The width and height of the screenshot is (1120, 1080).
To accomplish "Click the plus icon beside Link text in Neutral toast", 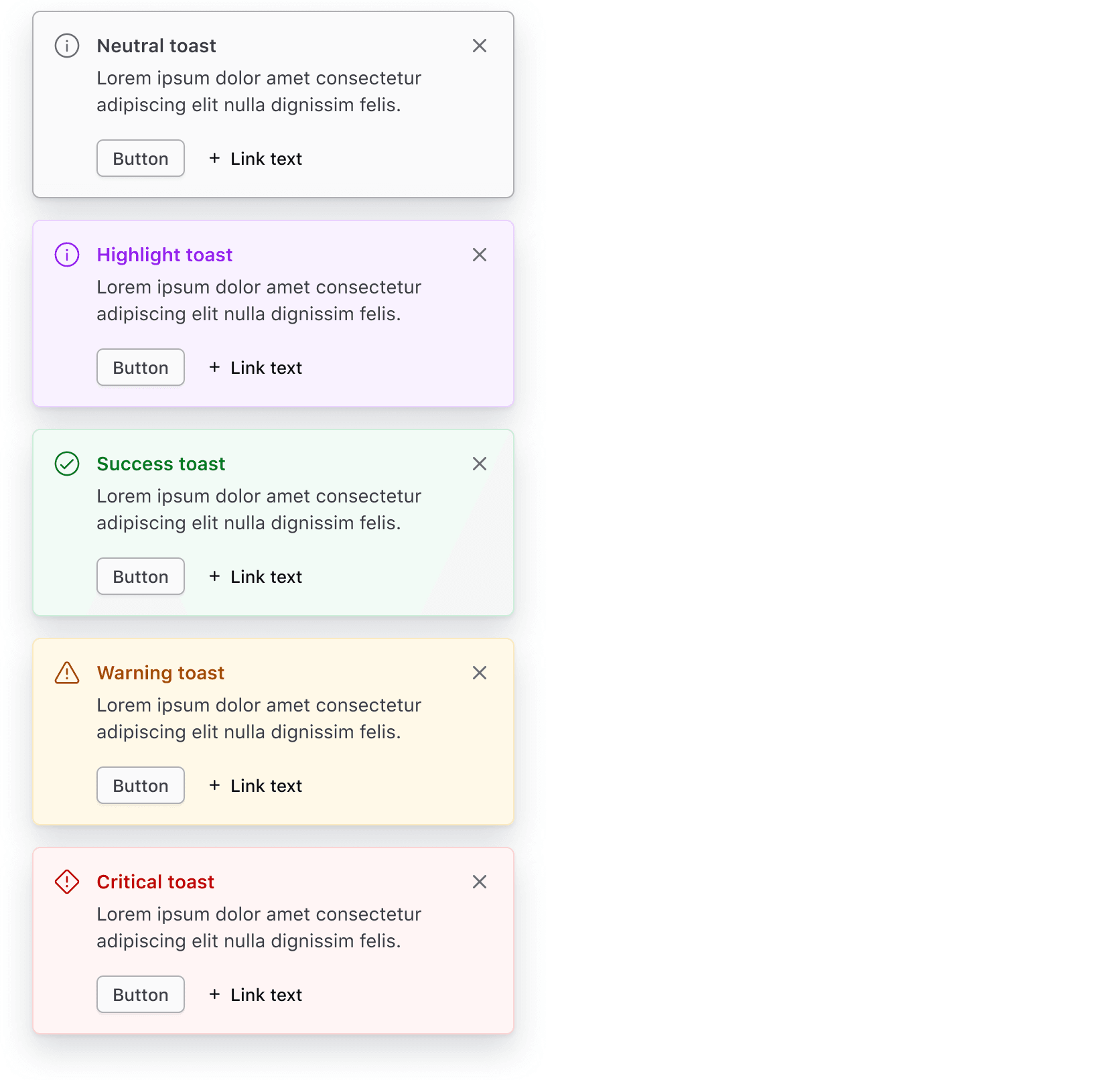I will [214, 159].
